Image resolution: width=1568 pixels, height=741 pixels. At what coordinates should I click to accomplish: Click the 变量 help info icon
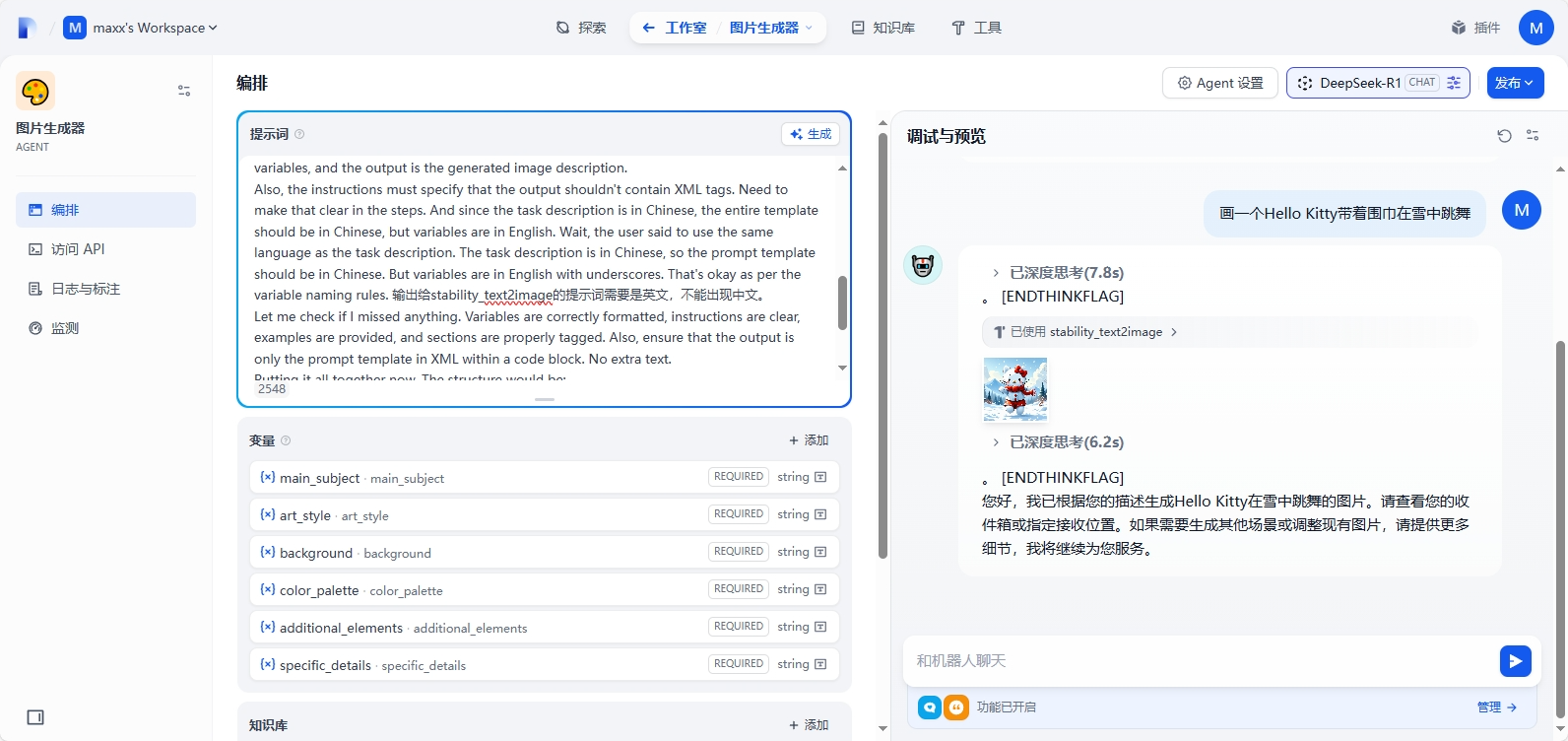286,440
